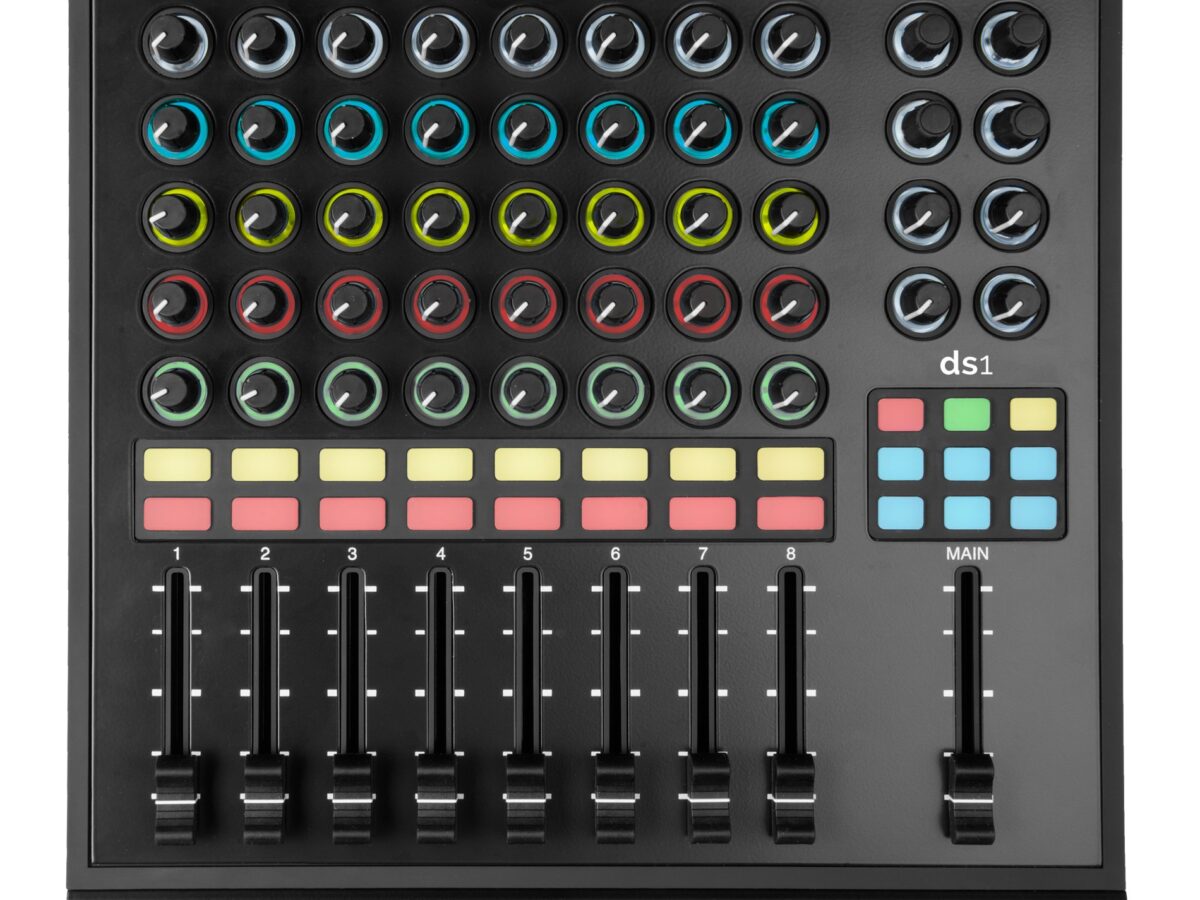Tap the yellow pad in ds1 grid
The image size is (1200, 900).
(x=1033, y=415)
